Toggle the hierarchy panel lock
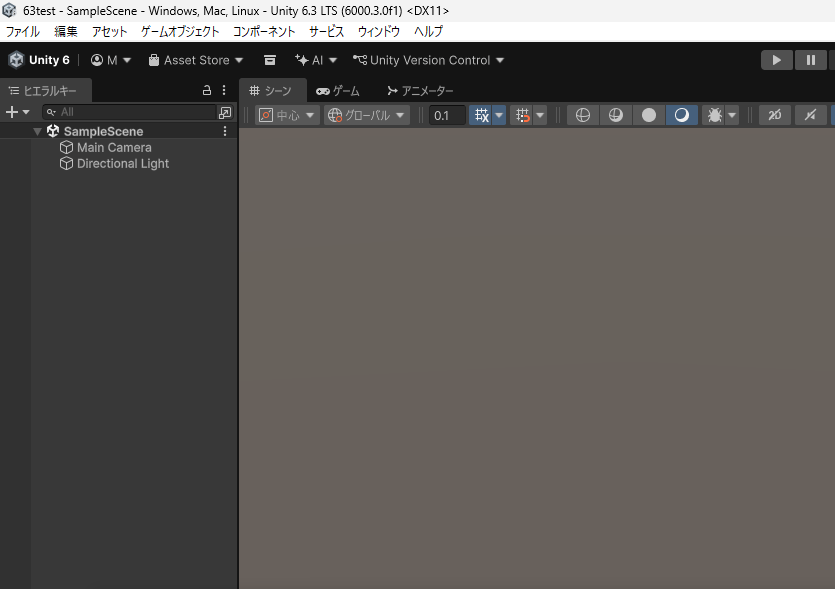The image size is (835, 589). pos(207,90)
